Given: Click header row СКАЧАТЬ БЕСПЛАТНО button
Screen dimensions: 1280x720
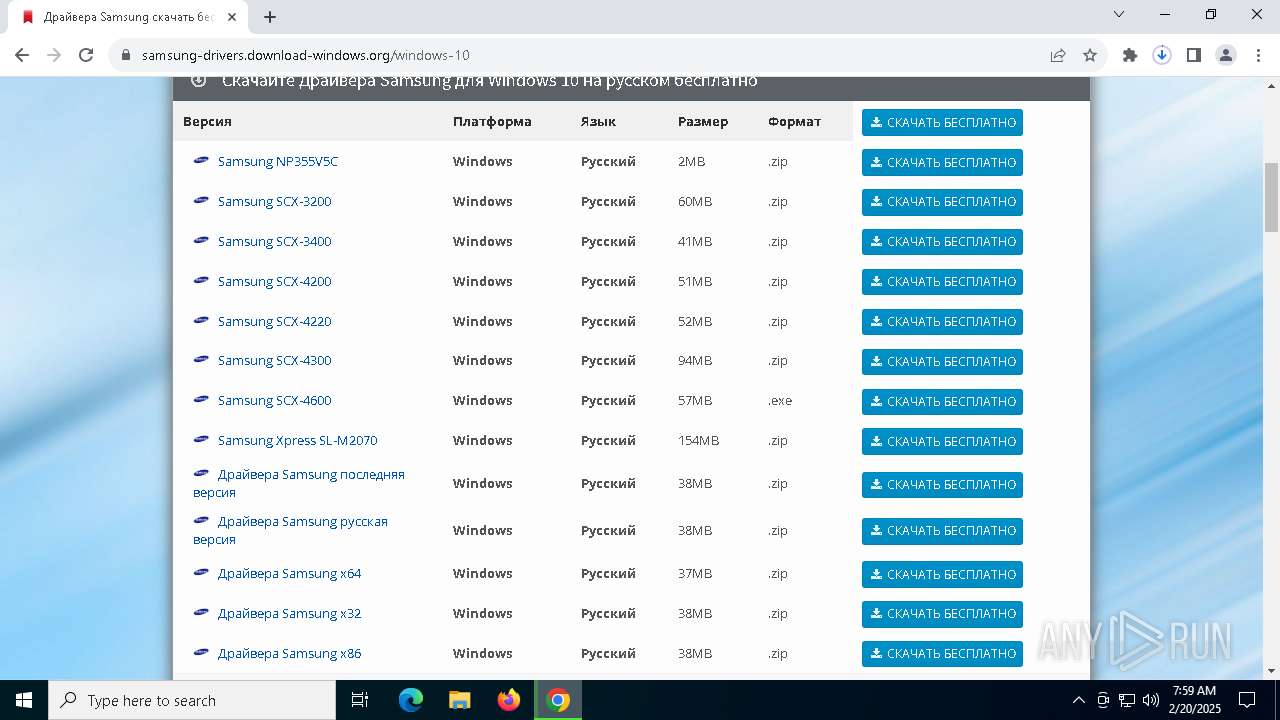Looking at the screenshot, I should [x=942, y=122].
